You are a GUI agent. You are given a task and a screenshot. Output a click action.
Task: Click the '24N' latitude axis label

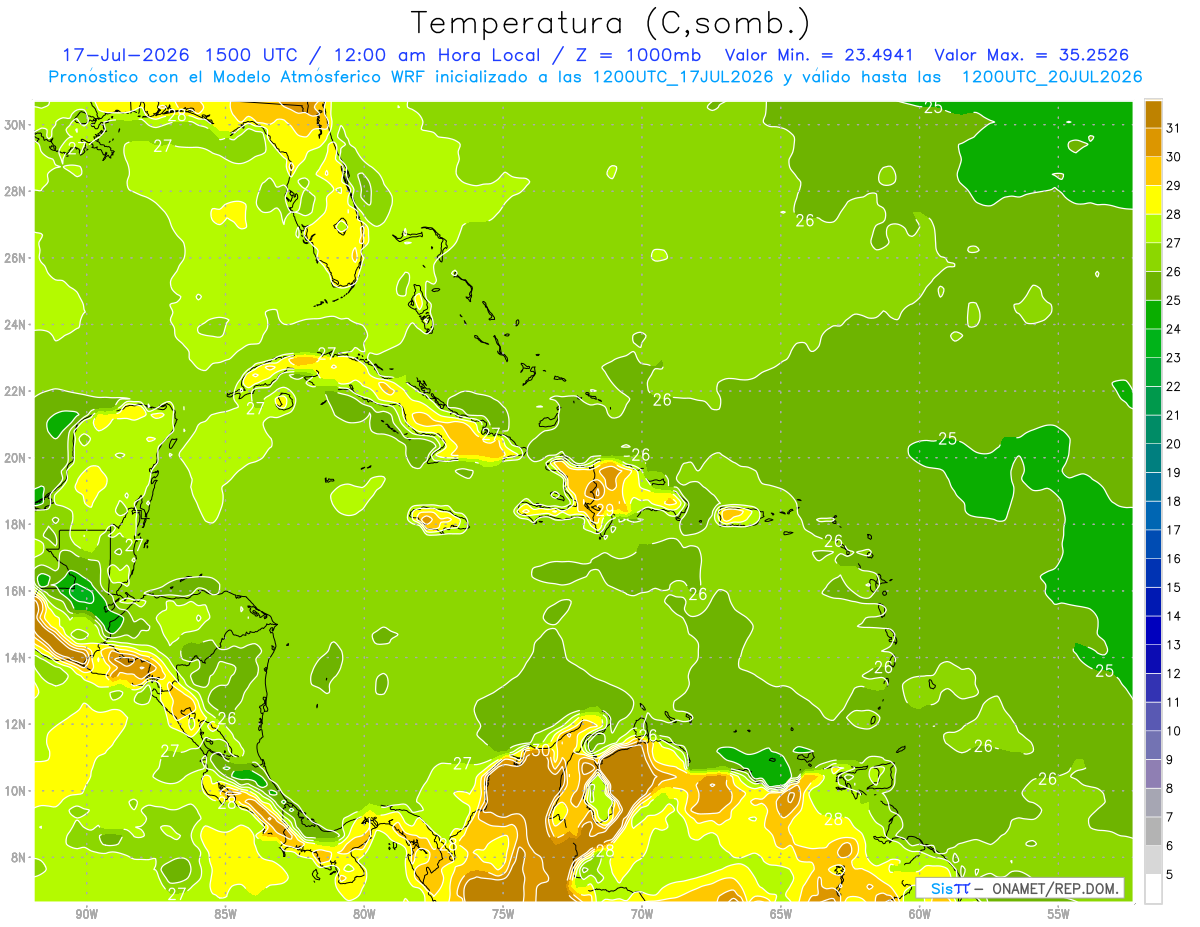point(15,325)
